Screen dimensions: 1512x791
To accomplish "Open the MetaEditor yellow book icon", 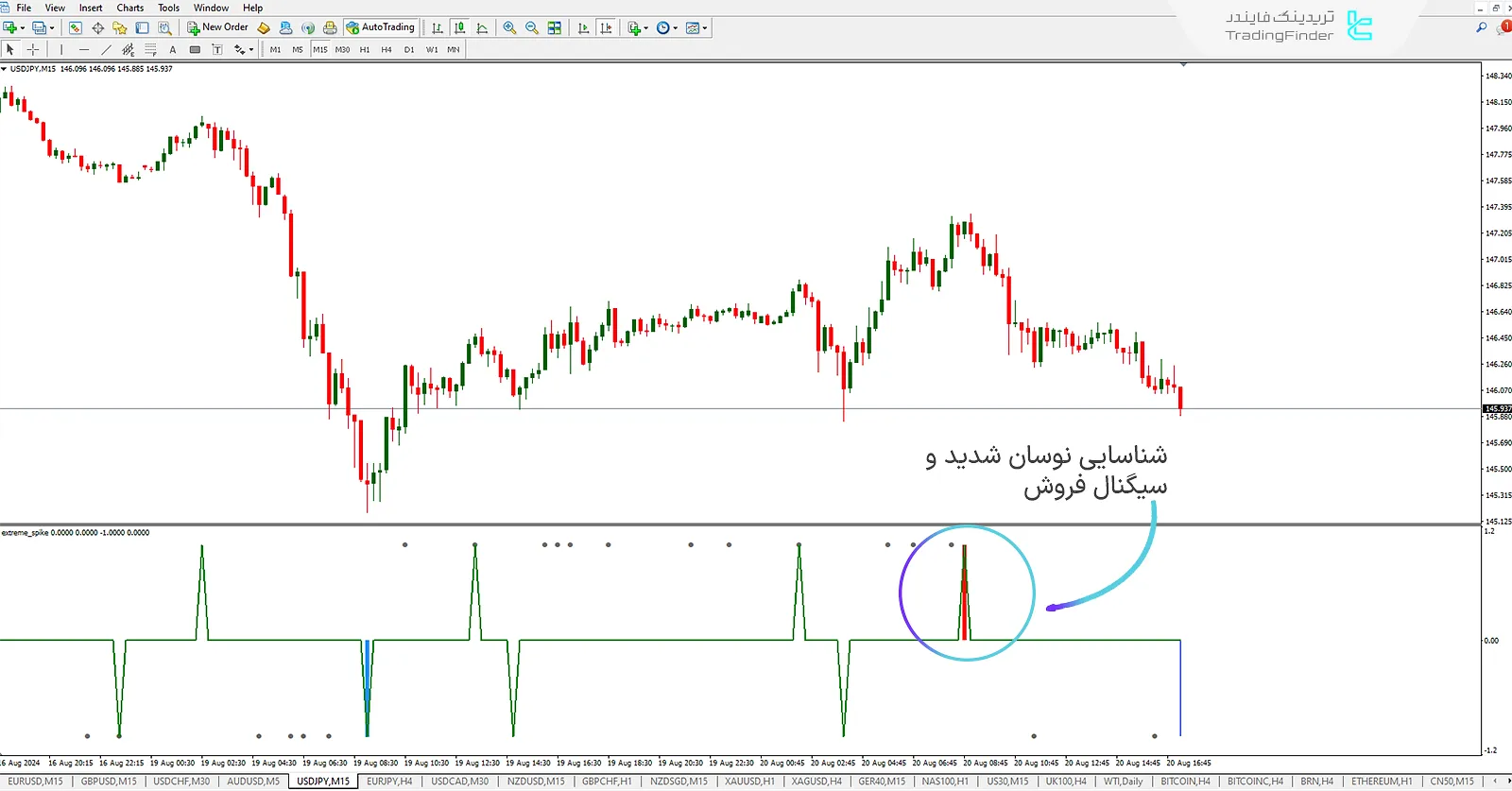I will pyautogui.click(x=264, y=27).
